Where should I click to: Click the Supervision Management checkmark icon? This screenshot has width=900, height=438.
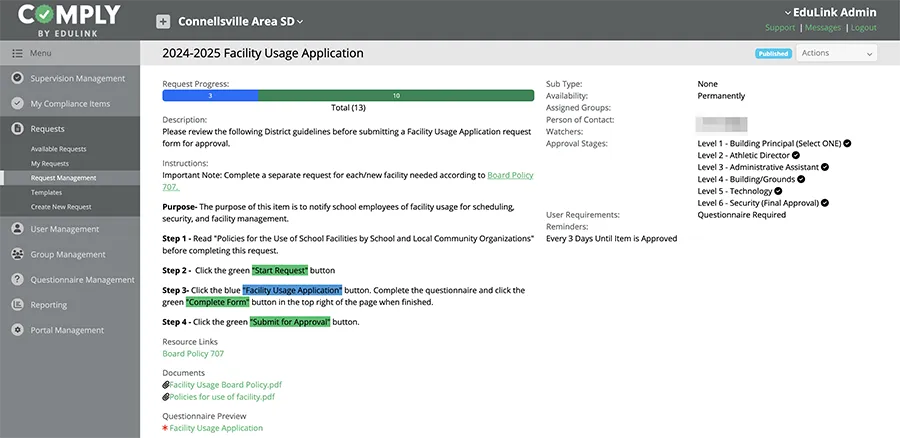18,78
